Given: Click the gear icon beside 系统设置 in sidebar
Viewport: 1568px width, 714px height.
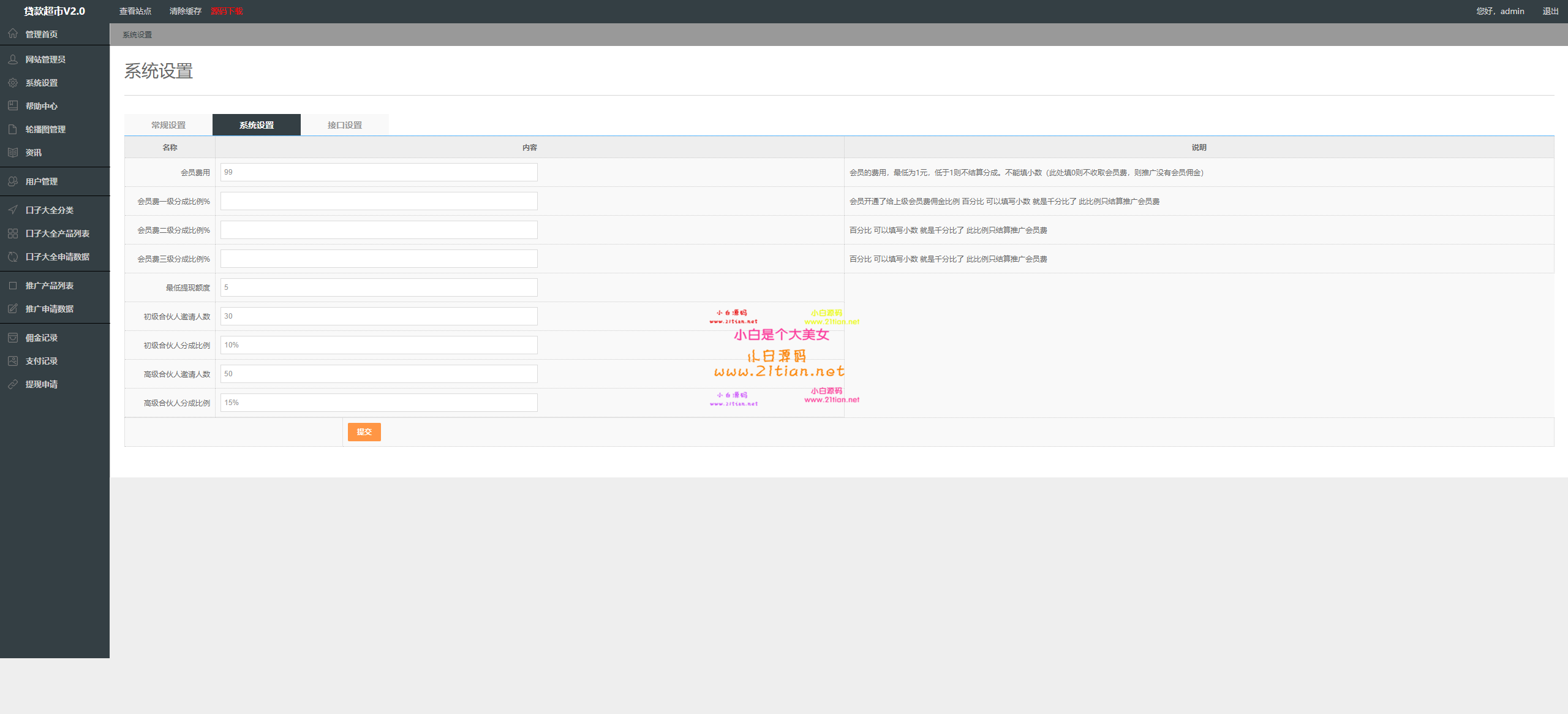Looking at the screenshot, I should point(13,83).
